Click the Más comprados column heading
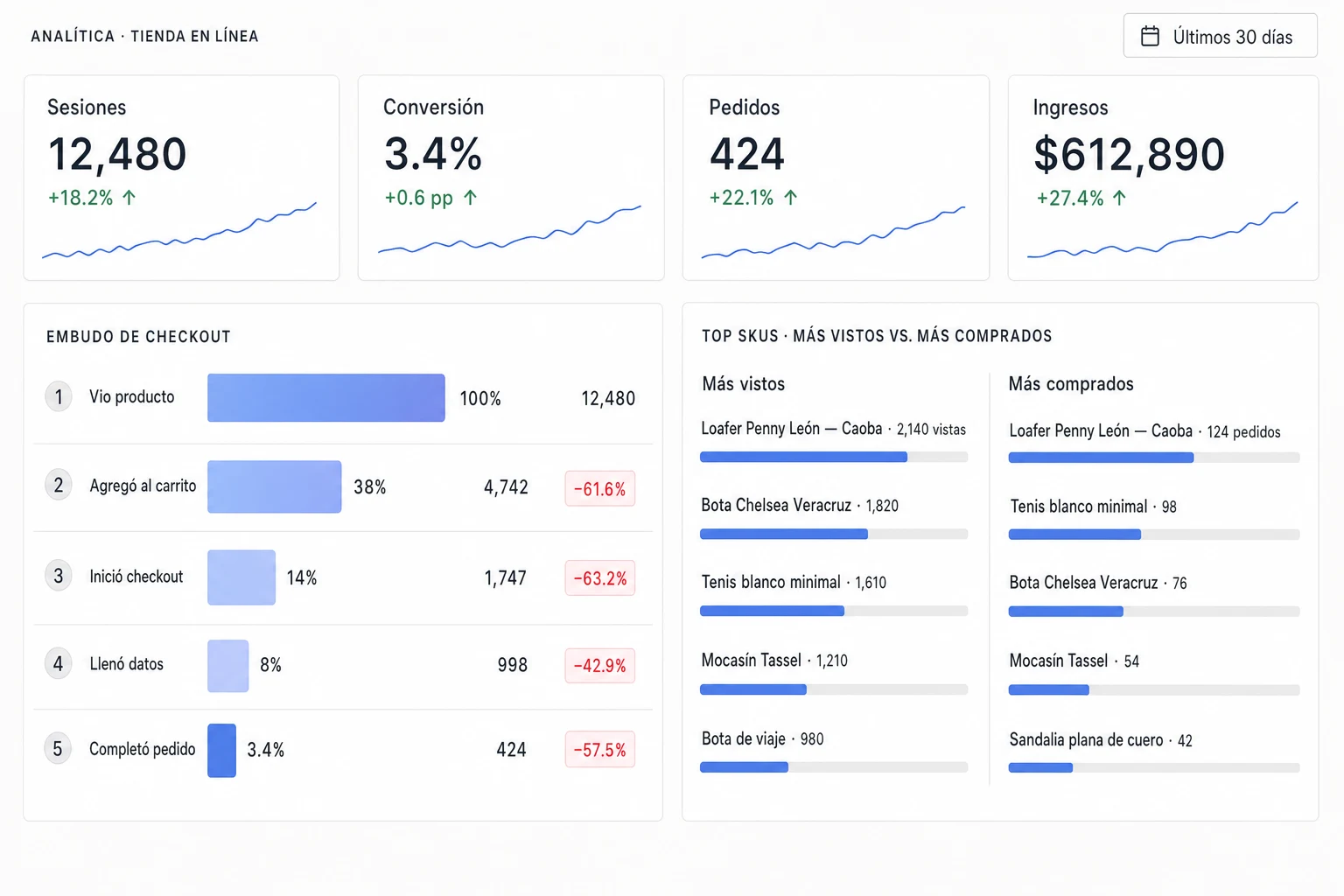The height and width of the screenshot is (896, 1344). coord(1071,384)
